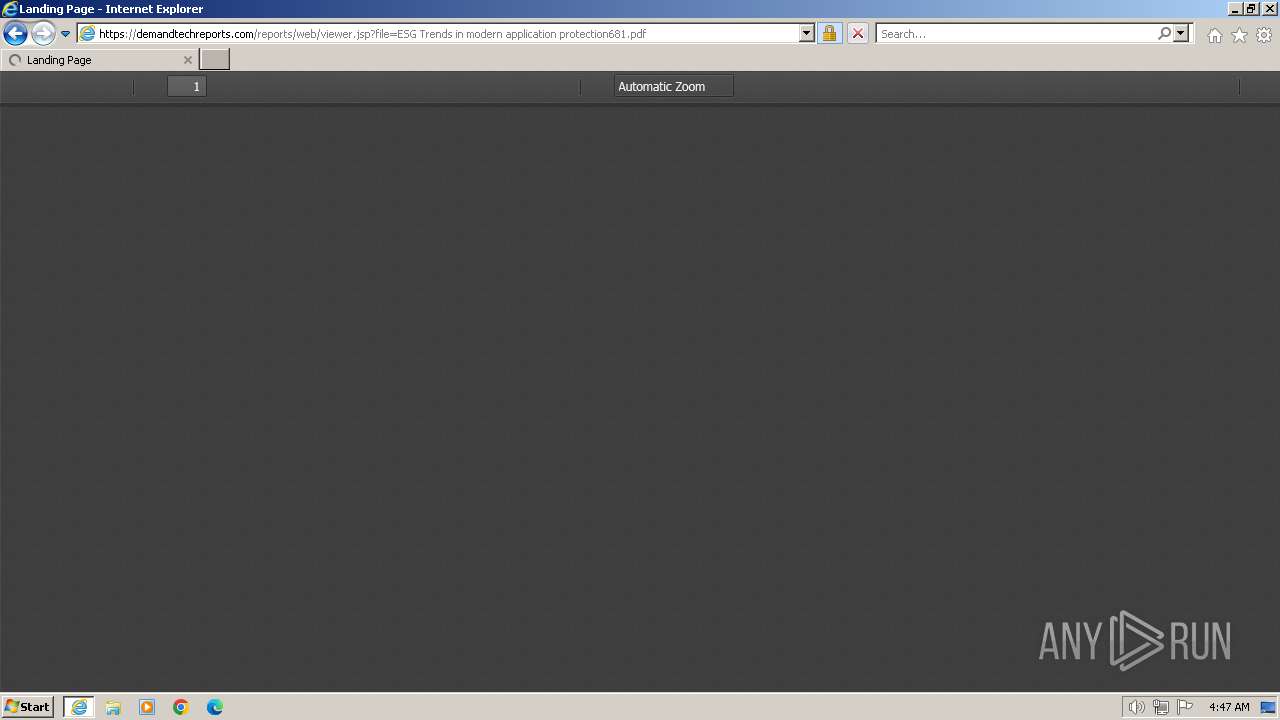Open Action Center flag icon
The width and height of the screenshot is (1280, 720).
[x=1185, y=707]
